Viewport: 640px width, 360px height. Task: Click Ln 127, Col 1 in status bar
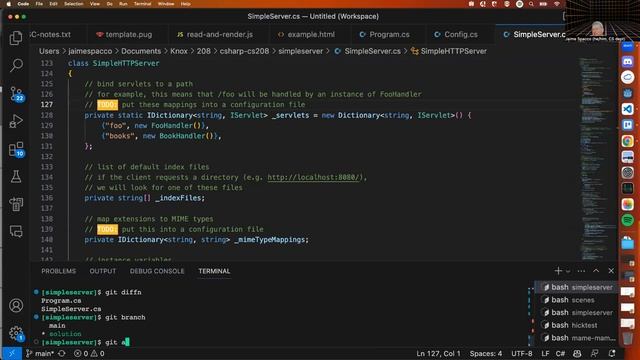[x=438, y=353]
